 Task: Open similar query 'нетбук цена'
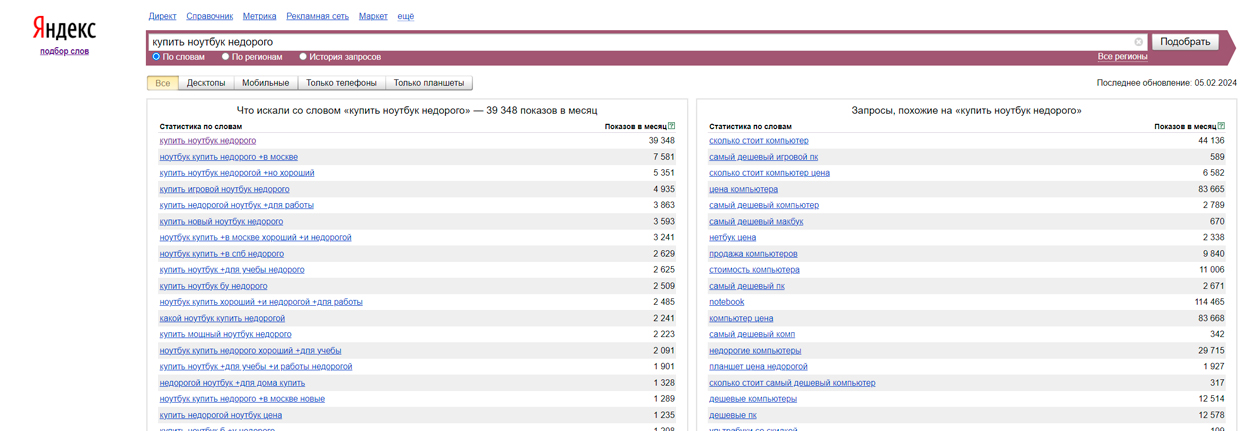pyautogui.click(x=732, y=238)
